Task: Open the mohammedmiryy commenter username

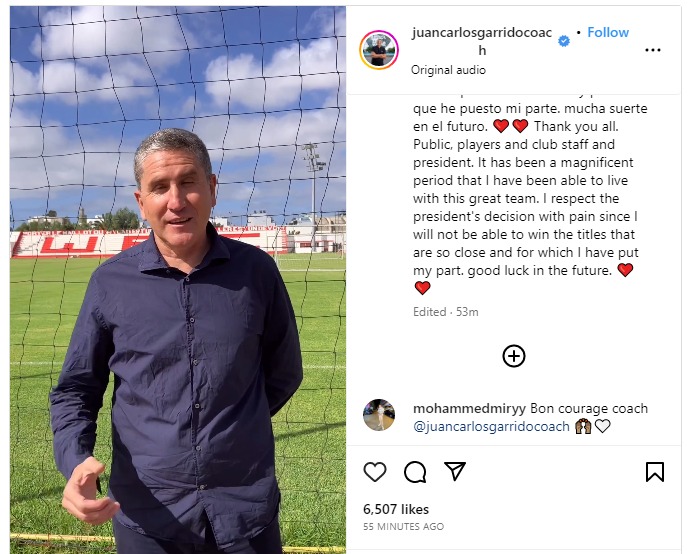Action: coord(469,408)
